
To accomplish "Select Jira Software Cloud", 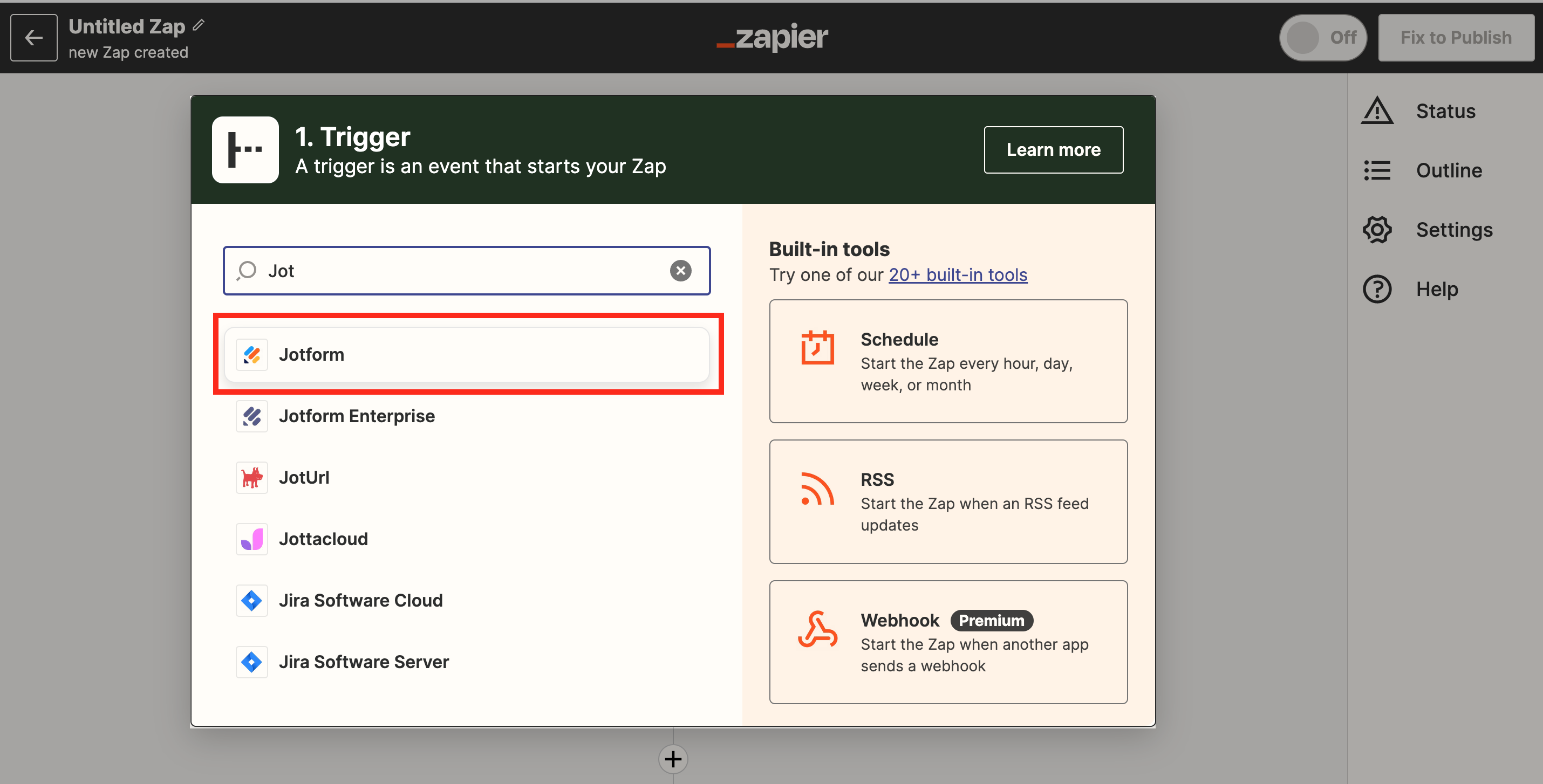I will click(467, 600).
